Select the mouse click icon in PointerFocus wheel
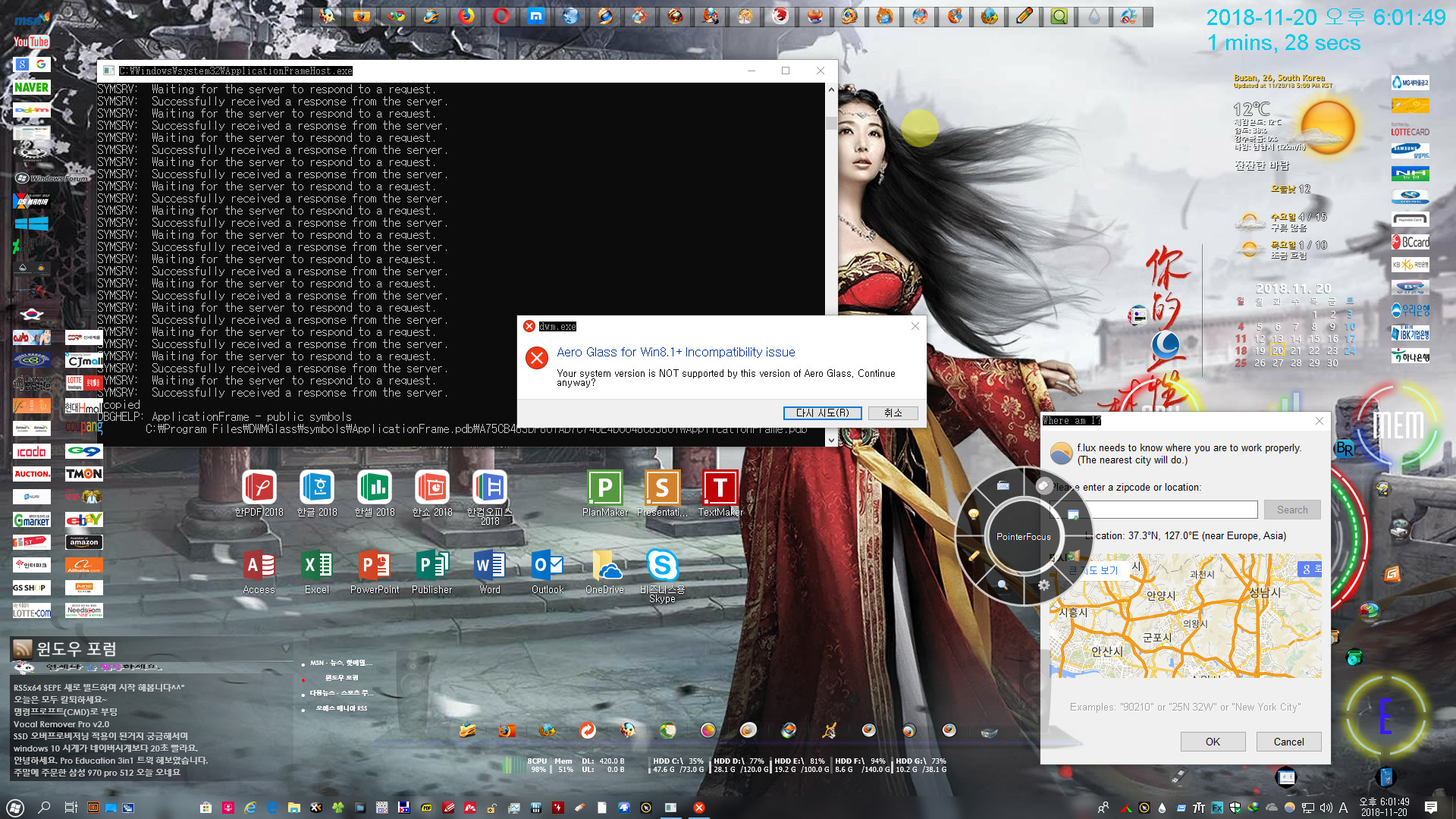This screenshot has width=1456, height=819. pyautogui.click(x=1043, y=485)
